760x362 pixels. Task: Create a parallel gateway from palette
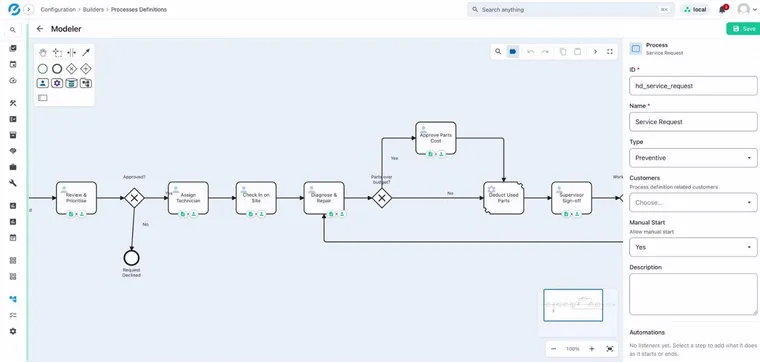86,69
